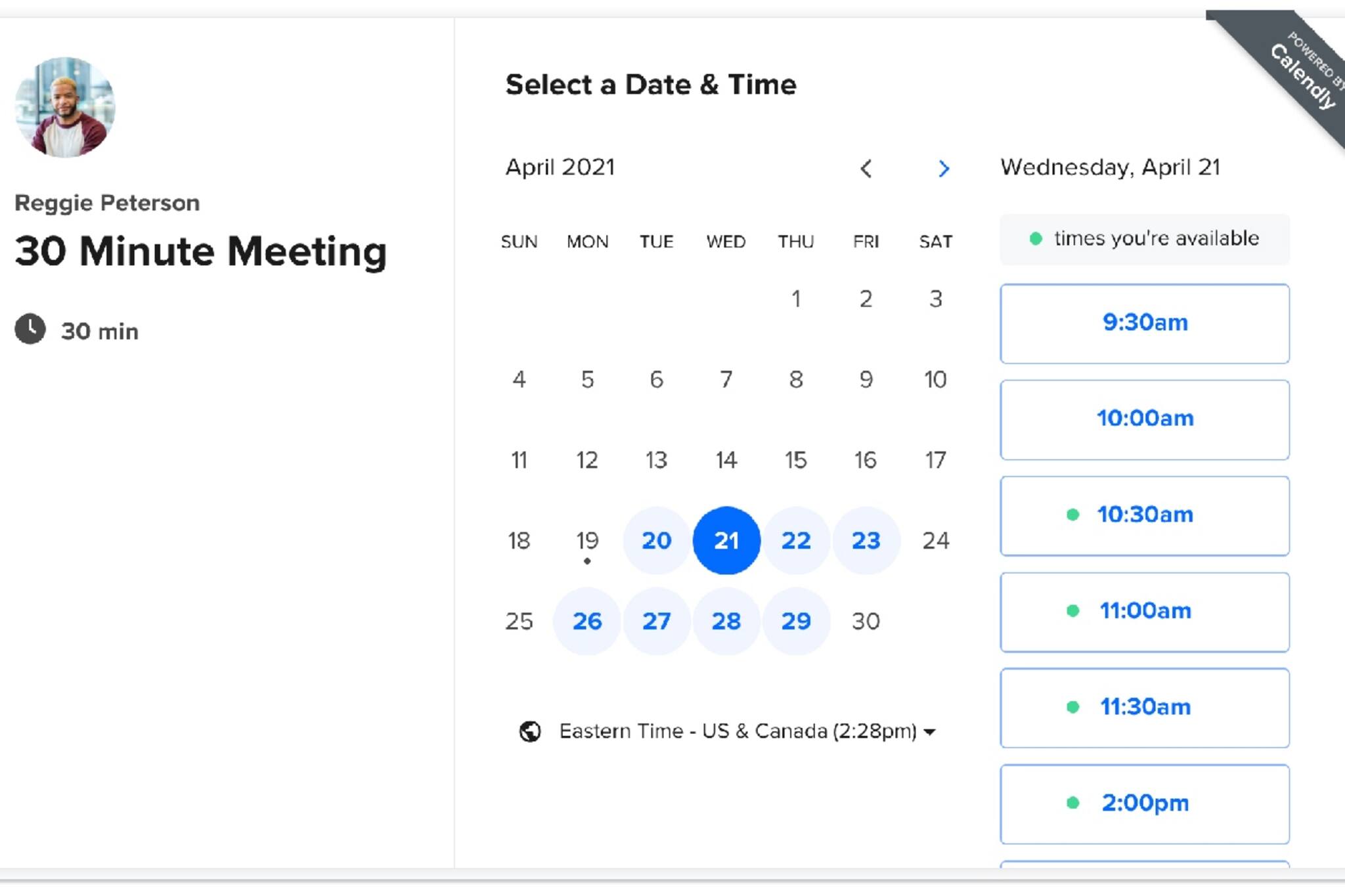Select Monday April 26 date
The width and height of the screenshot is (1345, 896).
pos(587,621)
